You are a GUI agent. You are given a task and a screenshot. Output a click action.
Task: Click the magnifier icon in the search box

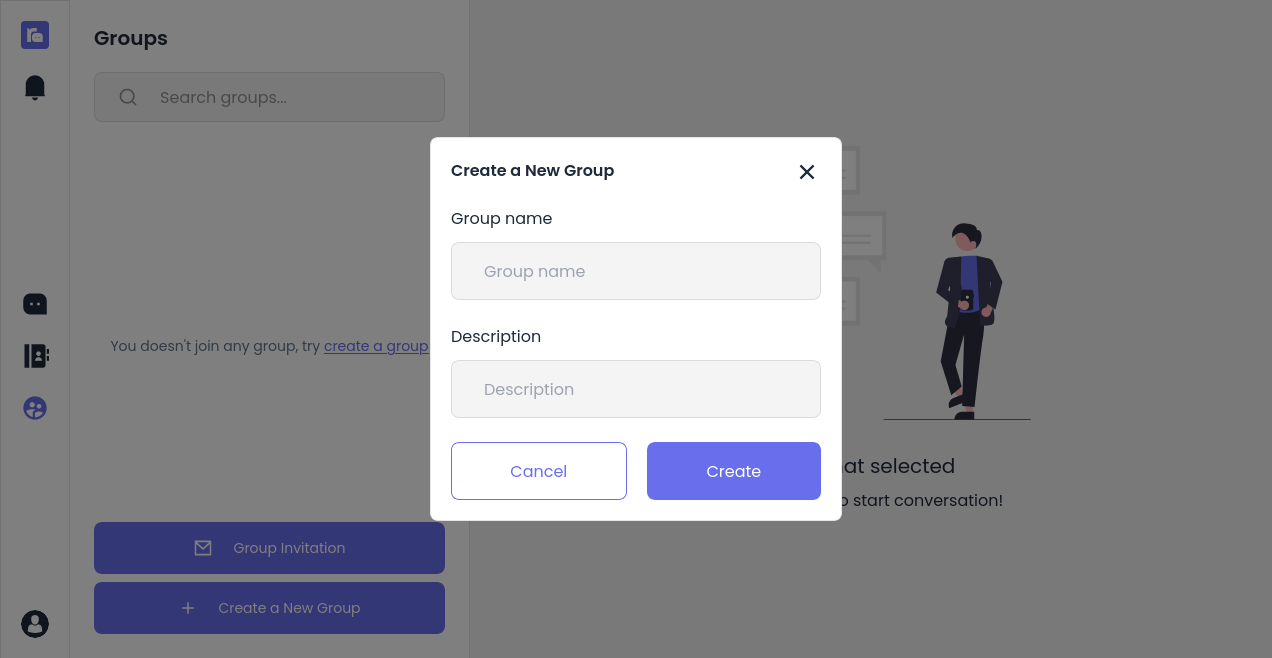point(128,97)
